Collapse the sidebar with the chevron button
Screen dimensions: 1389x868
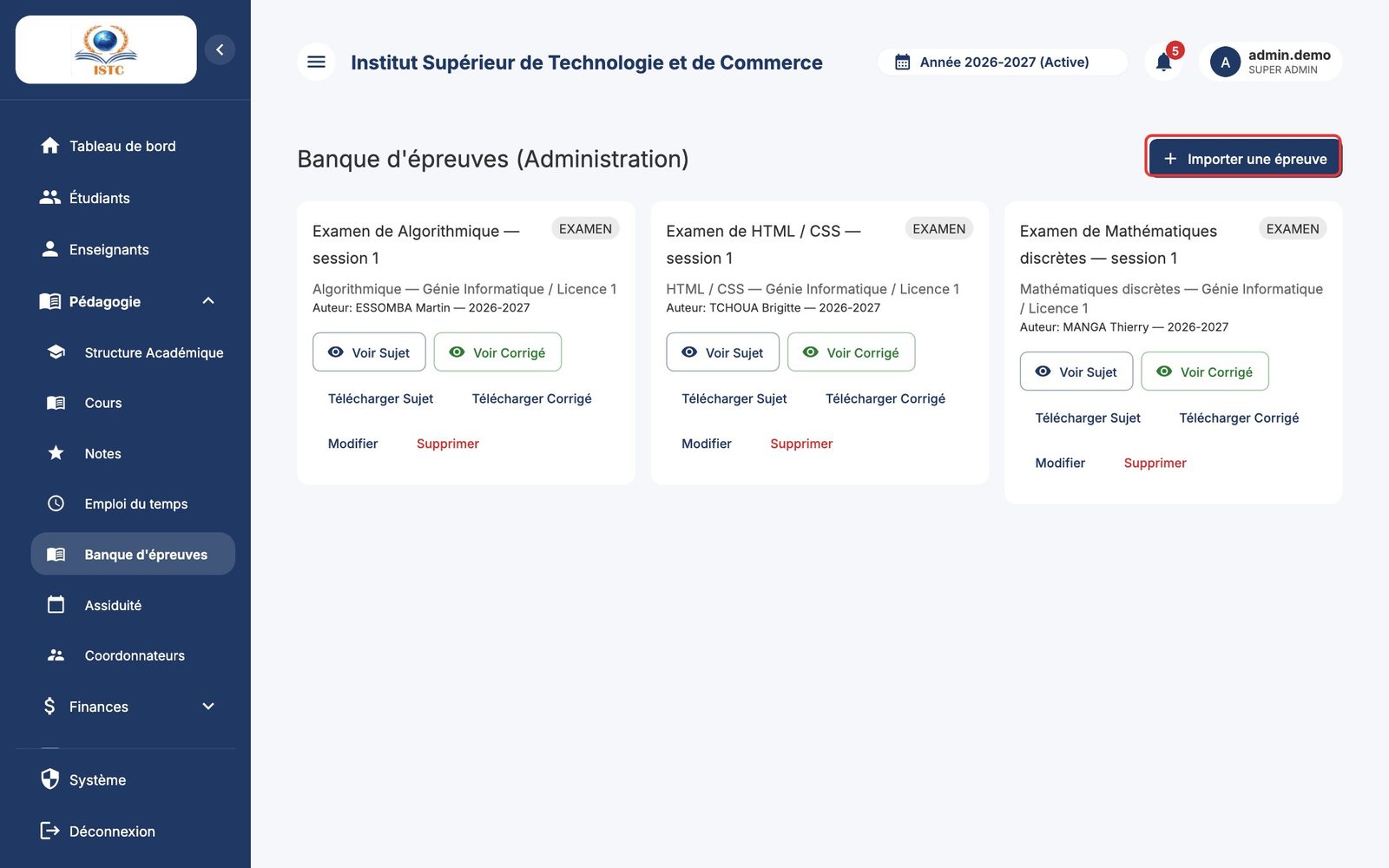coord(220,49)
